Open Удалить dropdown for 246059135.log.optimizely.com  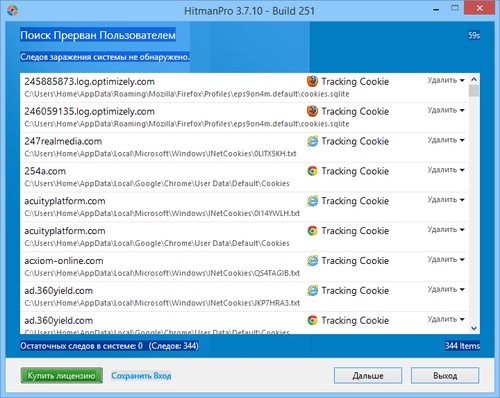click(x=446, y=110)
